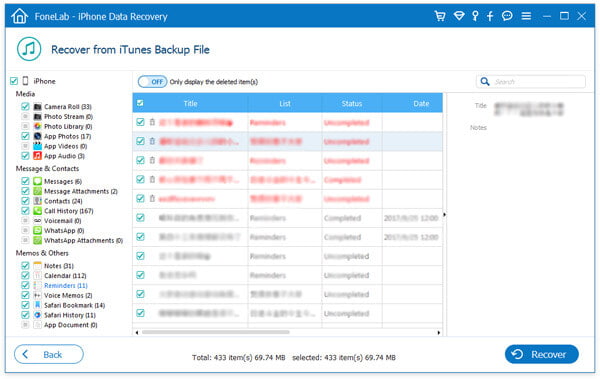Open the feedback chat bubble icon
This screenshot has height=379, width=600.
pos(507,16)
